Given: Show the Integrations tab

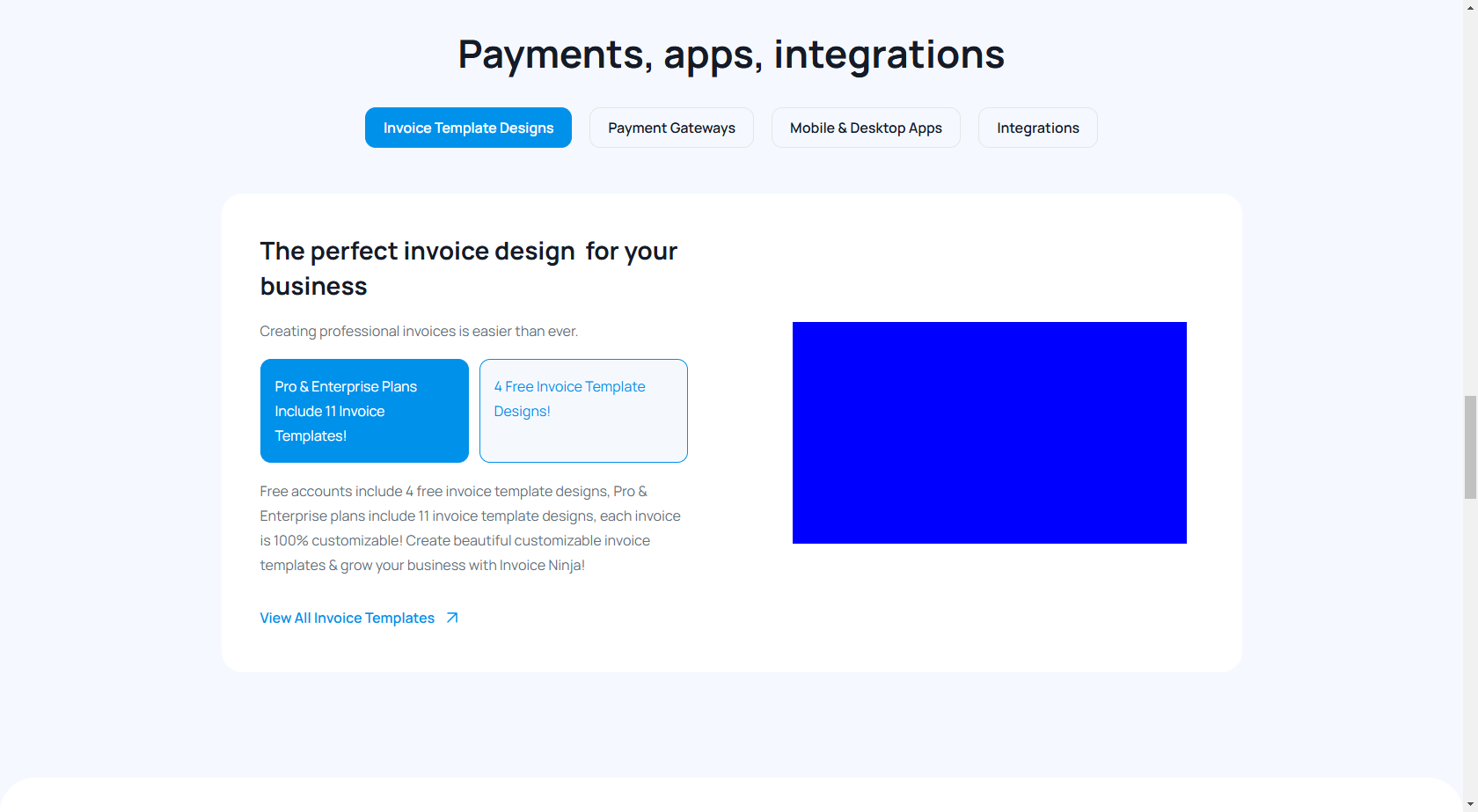Looking at the screenshot, I should point(1037,128).
